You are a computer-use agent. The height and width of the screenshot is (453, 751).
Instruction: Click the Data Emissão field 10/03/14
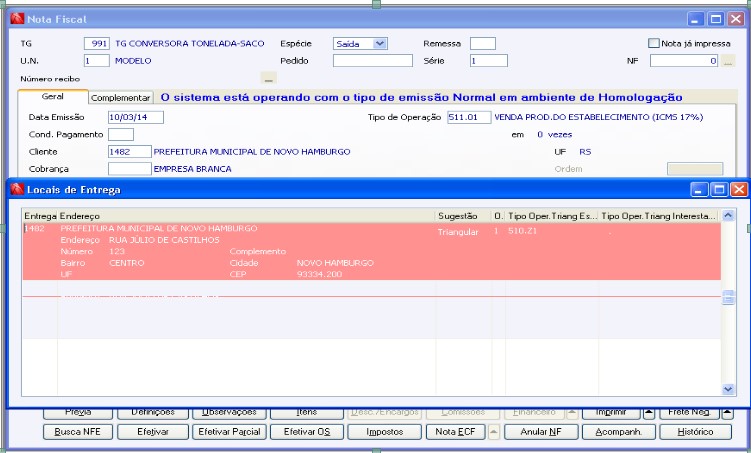point(136,117)
